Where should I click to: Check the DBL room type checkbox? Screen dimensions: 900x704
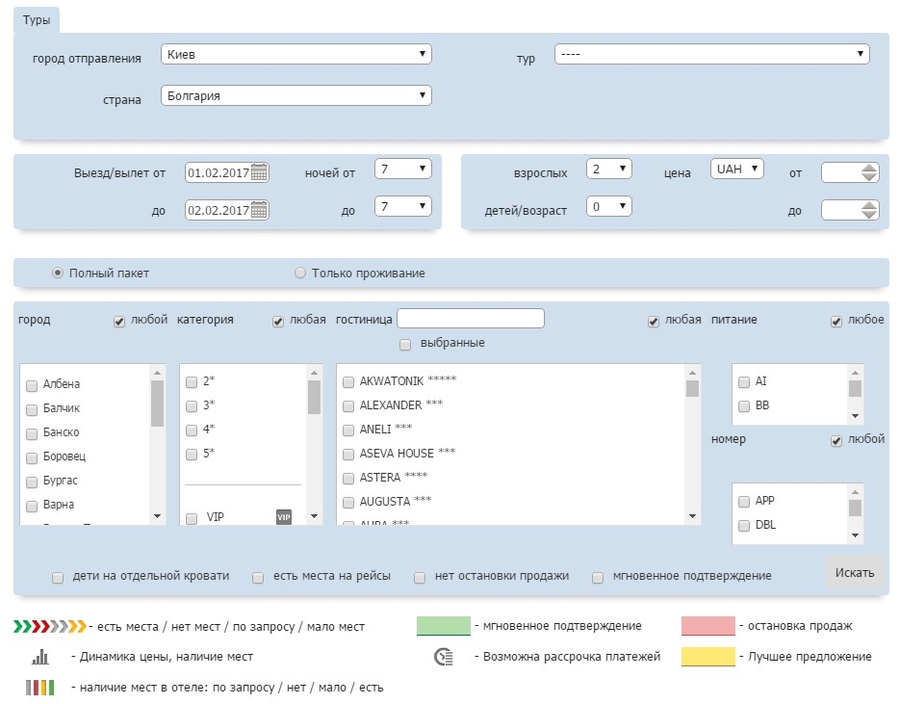[x=744, y=526]
